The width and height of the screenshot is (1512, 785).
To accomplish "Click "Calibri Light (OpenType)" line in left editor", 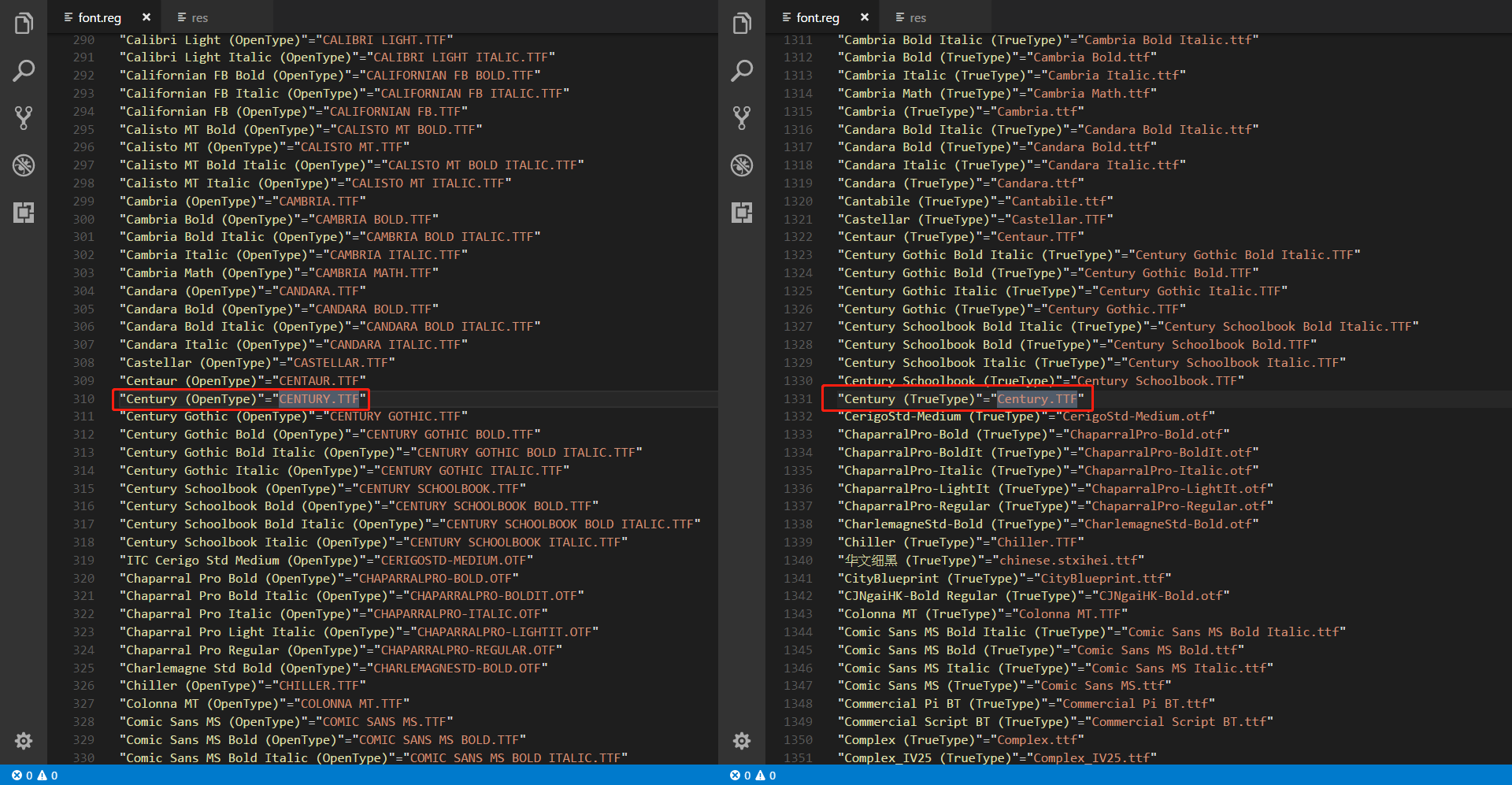I will (286, 40).
